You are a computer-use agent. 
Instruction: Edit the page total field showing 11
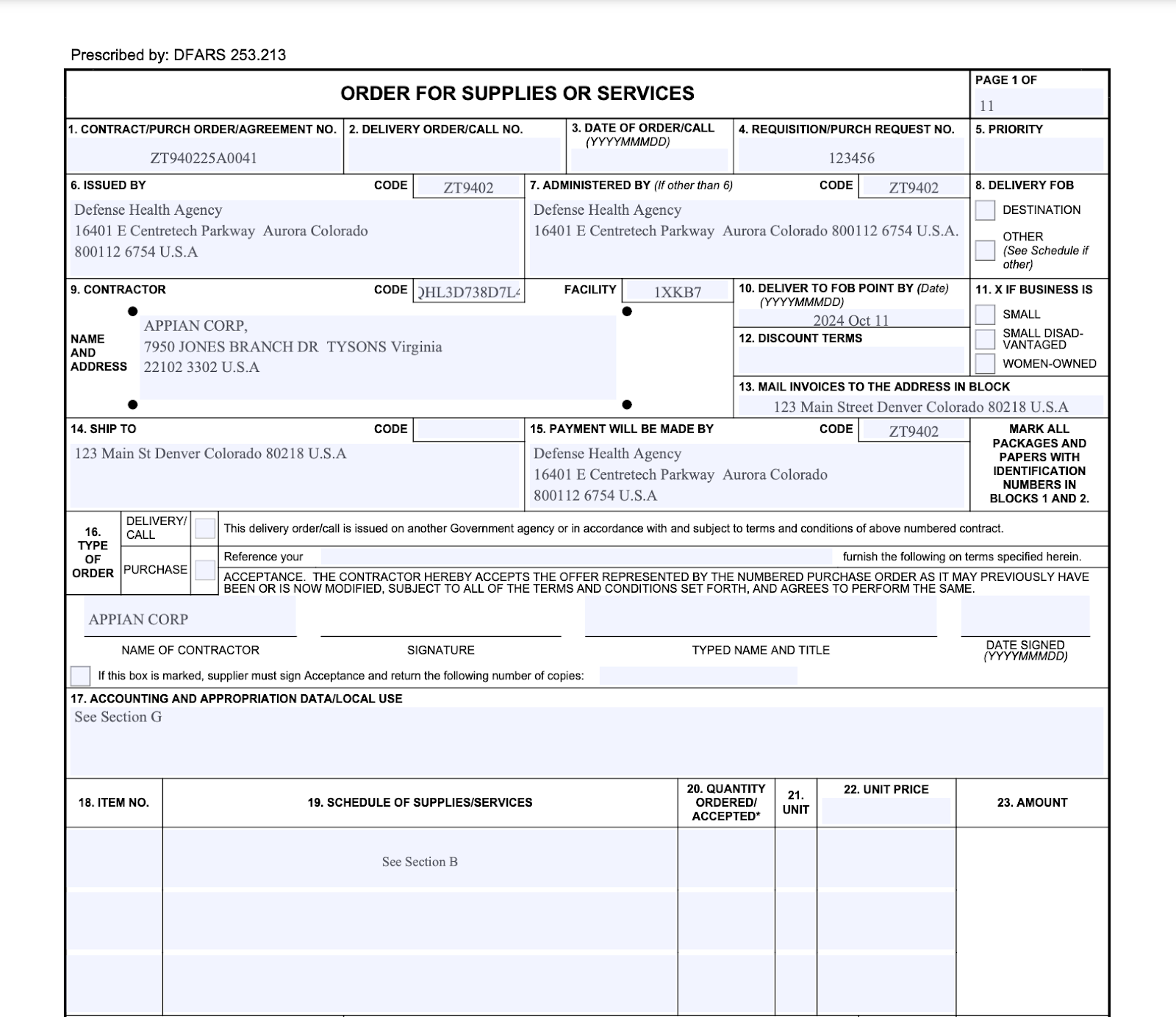click(1039, 104)
